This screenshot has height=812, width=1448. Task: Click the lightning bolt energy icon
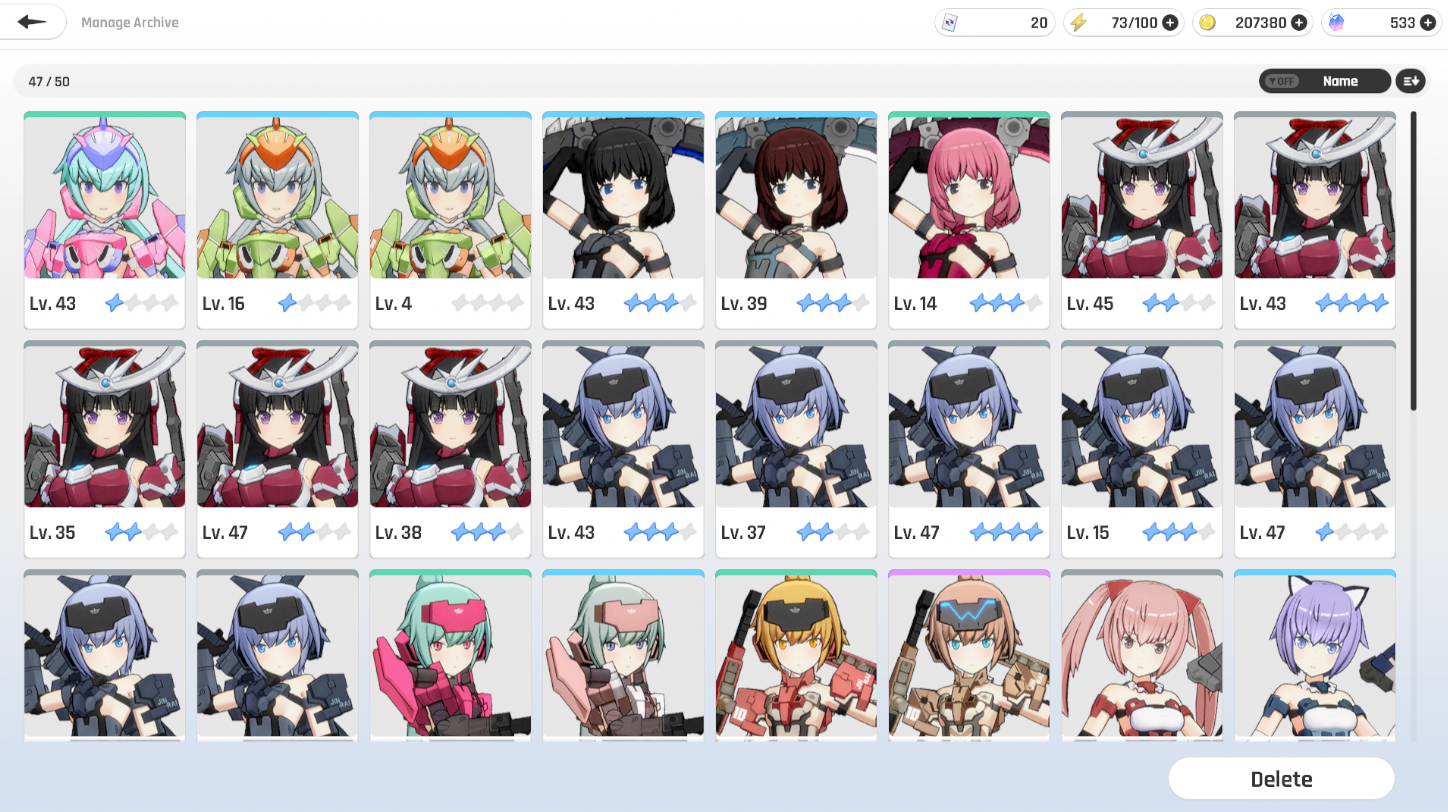[x=1078, y=22]
